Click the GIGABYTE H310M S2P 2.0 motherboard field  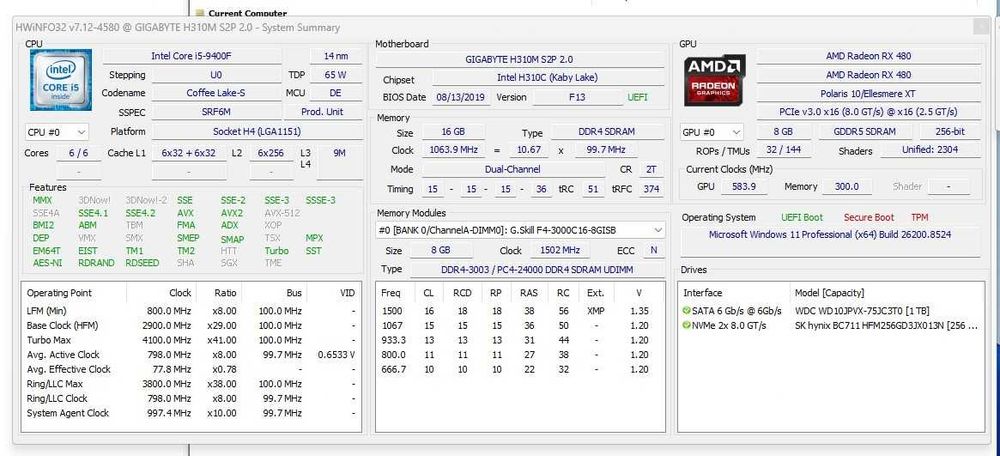pyautogui.click(x=519, y=59)
